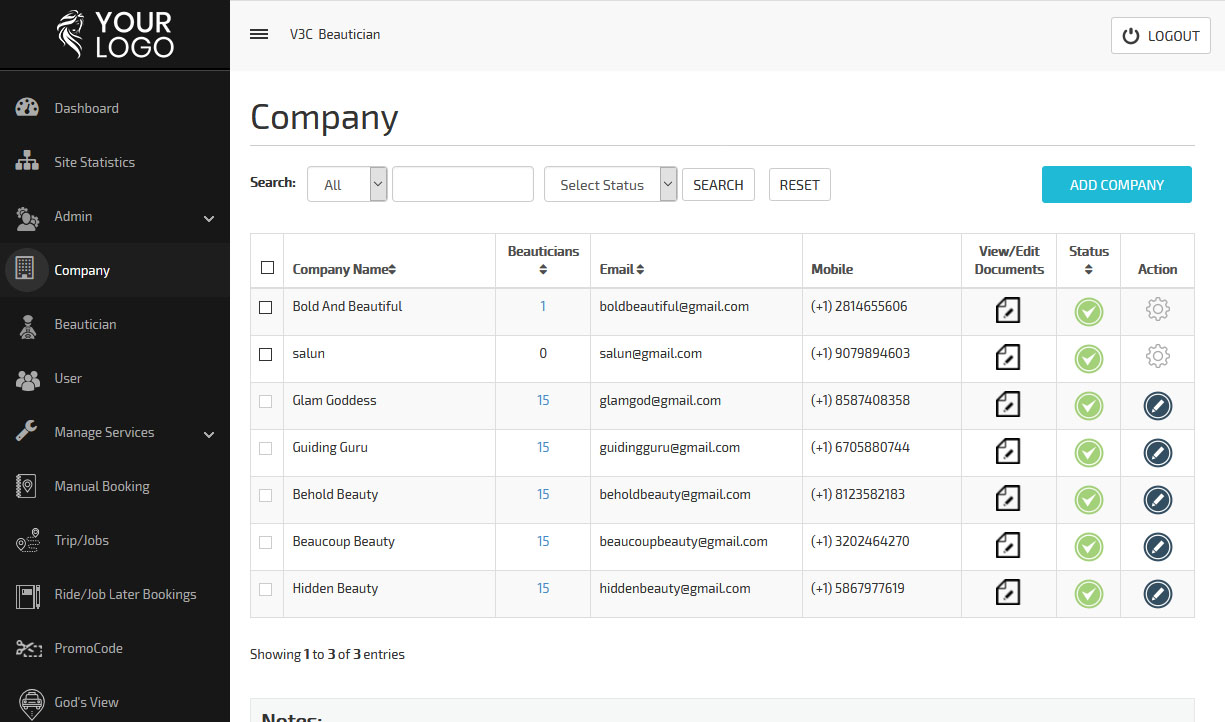Open documents for Bold And Beautiful
Screen dimensions: 1225x722
coord(1008,310)
